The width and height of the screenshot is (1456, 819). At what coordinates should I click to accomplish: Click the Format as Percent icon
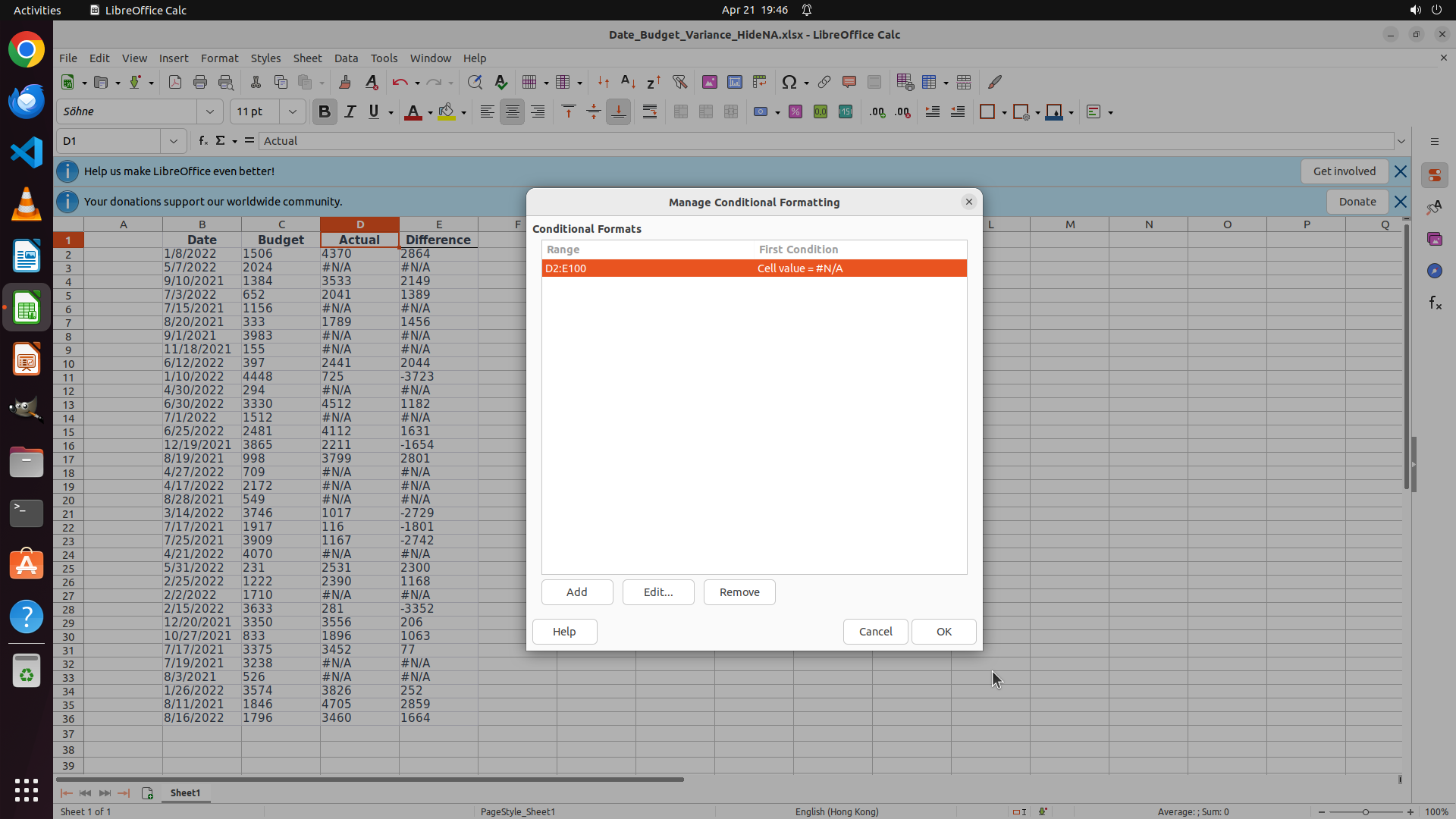[795, 111]
